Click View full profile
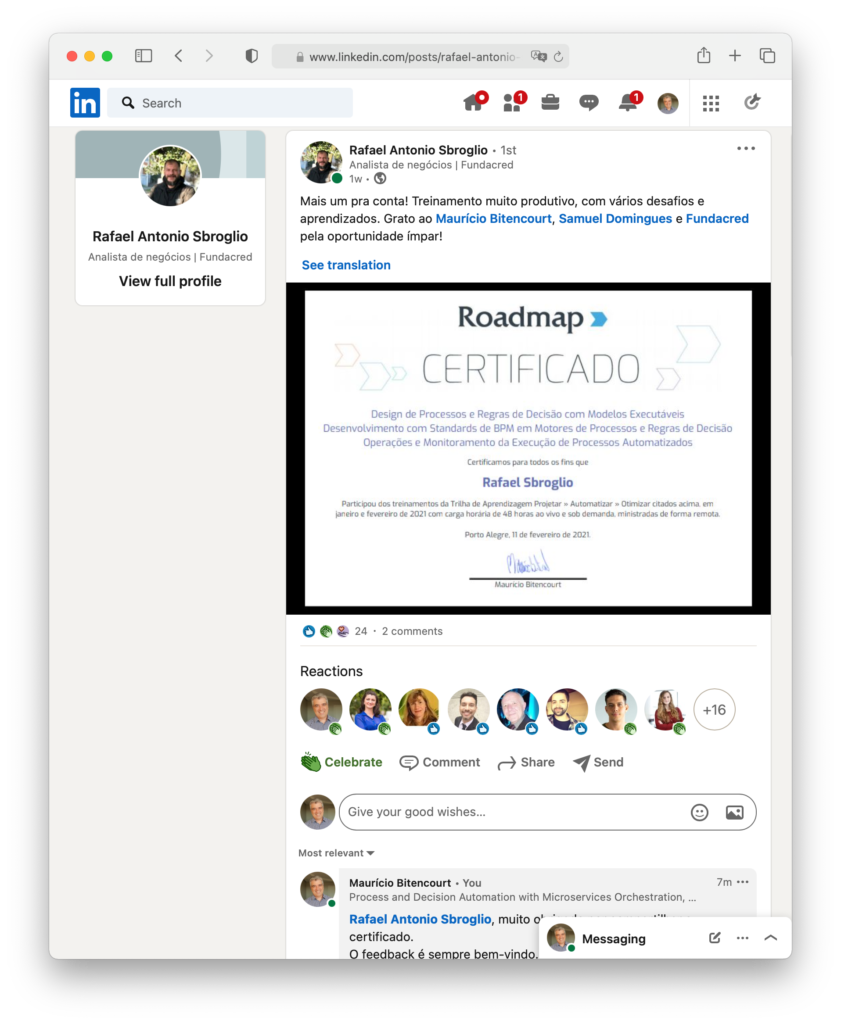This screenshot has width=841, height=1024. coord(170,281)
